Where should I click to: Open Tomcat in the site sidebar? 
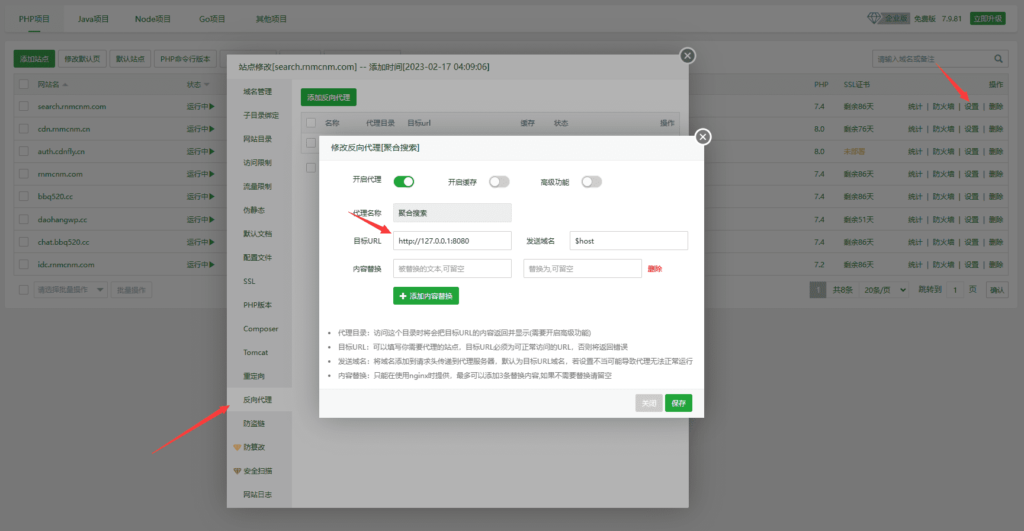coord(255,352)
